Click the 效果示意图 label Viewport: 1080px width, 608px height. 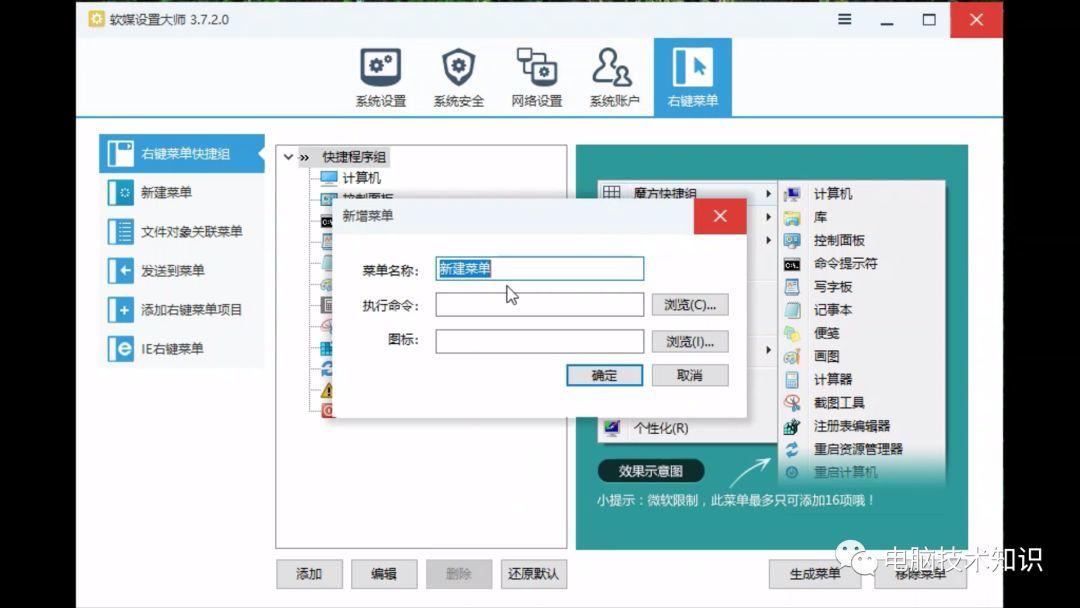(651, 471)
